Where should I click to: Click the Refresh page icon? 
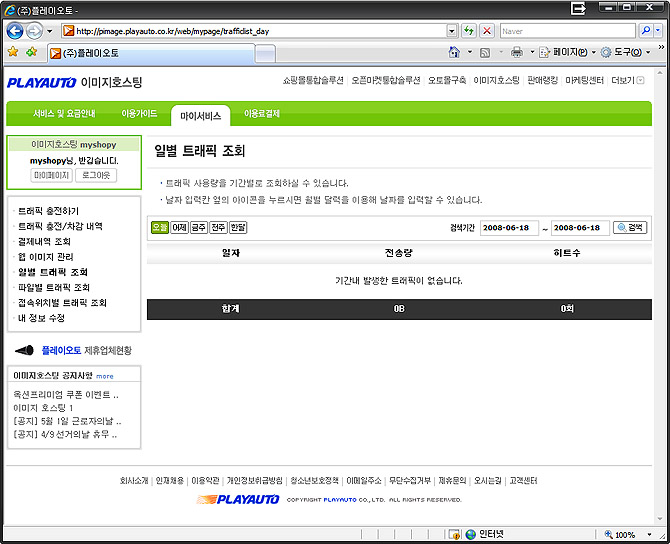point(468,31)
